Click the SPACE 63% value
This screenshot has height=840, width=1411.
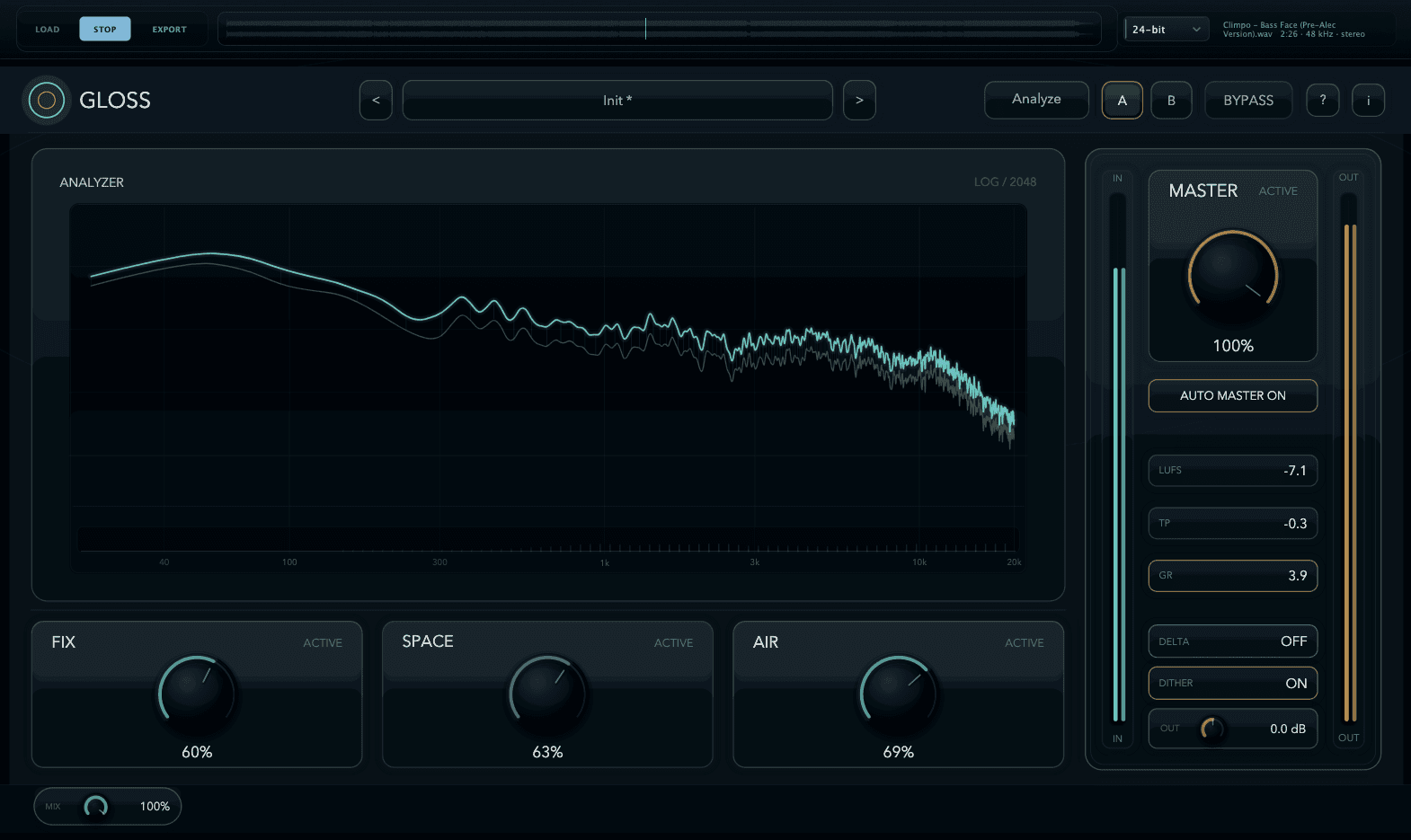click(547, 753)
